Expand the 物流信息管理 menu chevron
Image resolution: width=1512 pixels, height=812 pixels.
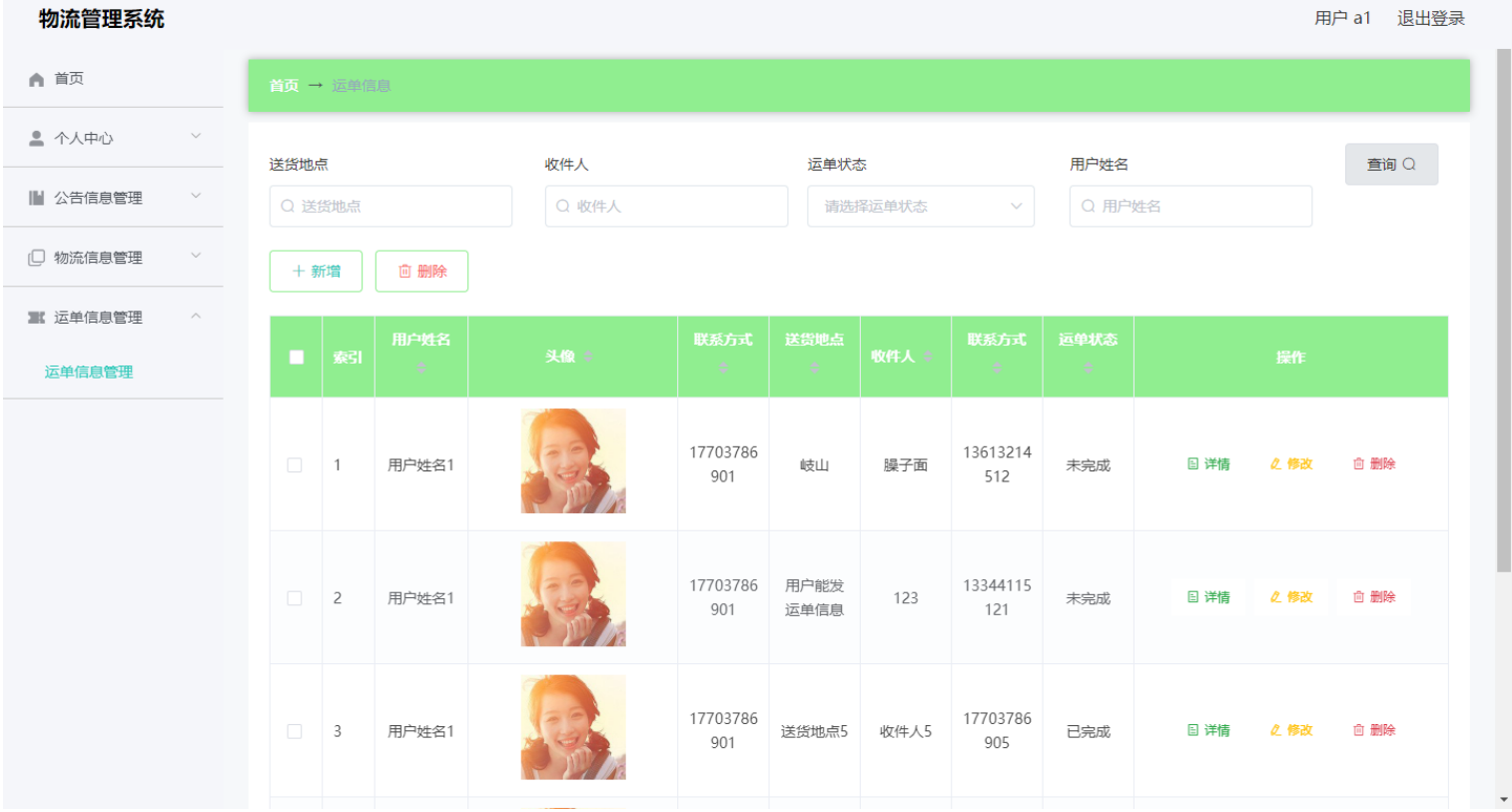(196, 257)
